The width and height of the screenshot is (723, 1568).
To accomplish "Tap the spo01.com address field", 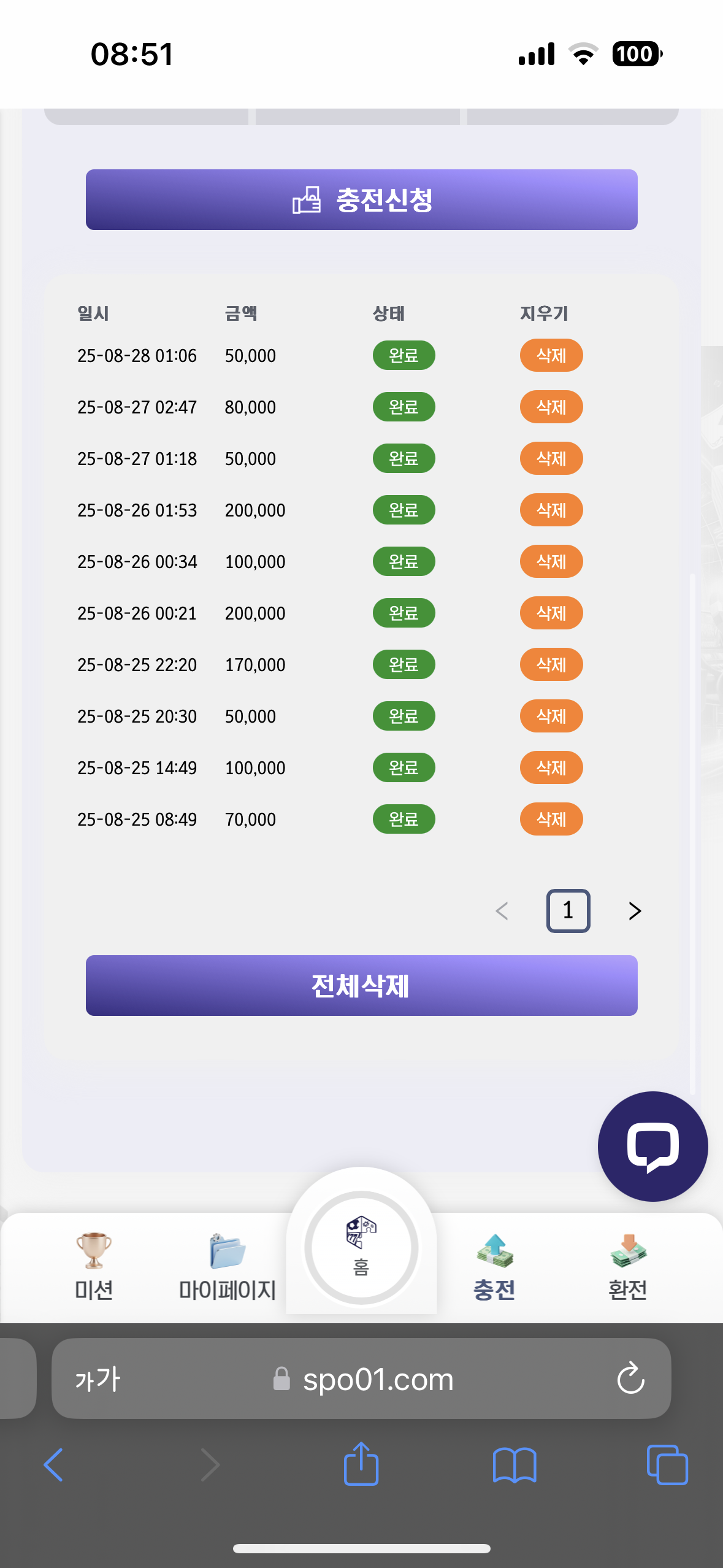I will (x=361, y=1378).
